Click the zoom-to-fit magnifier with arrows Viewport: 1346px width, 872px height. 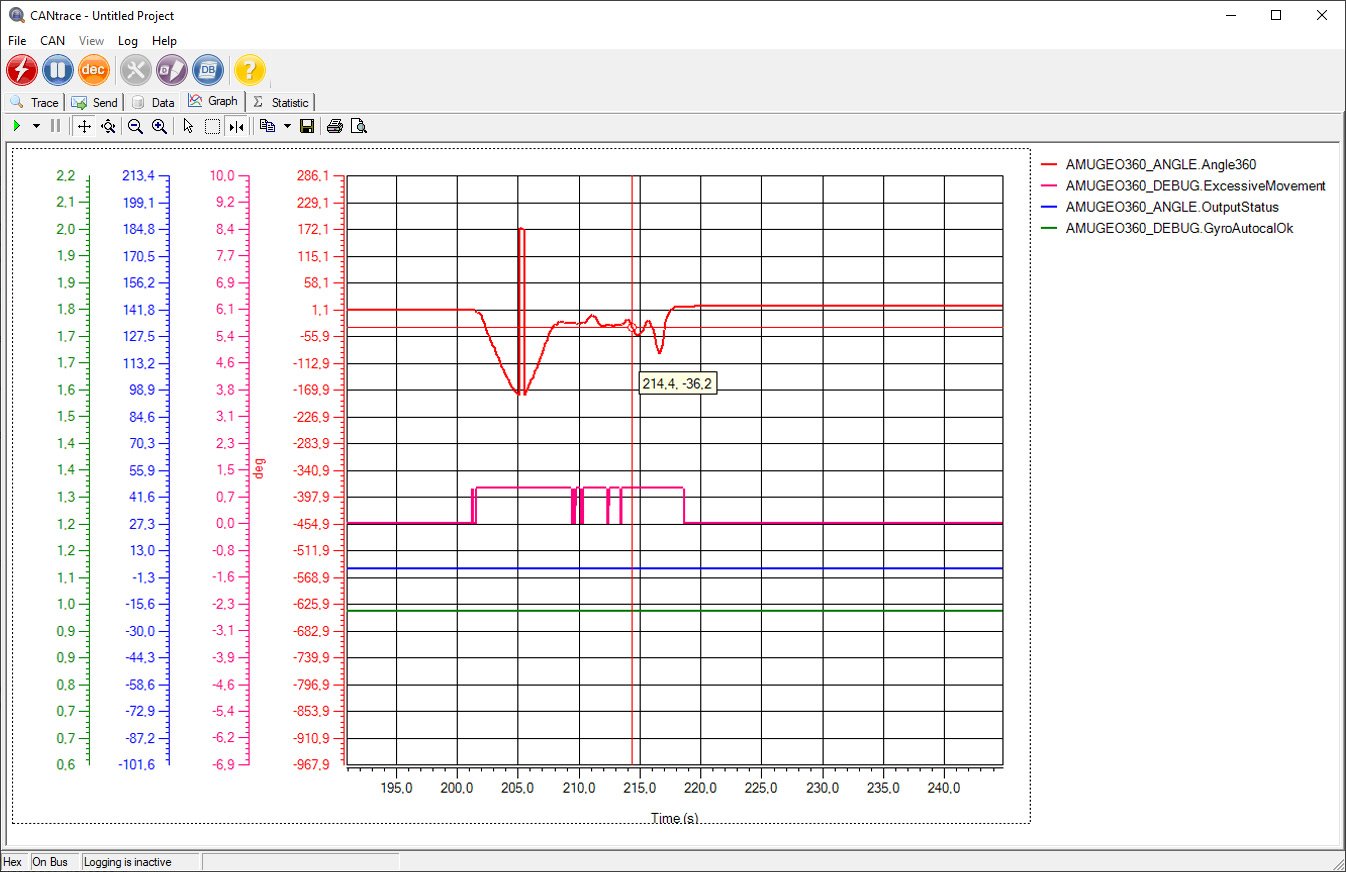[x=108, y=126]
